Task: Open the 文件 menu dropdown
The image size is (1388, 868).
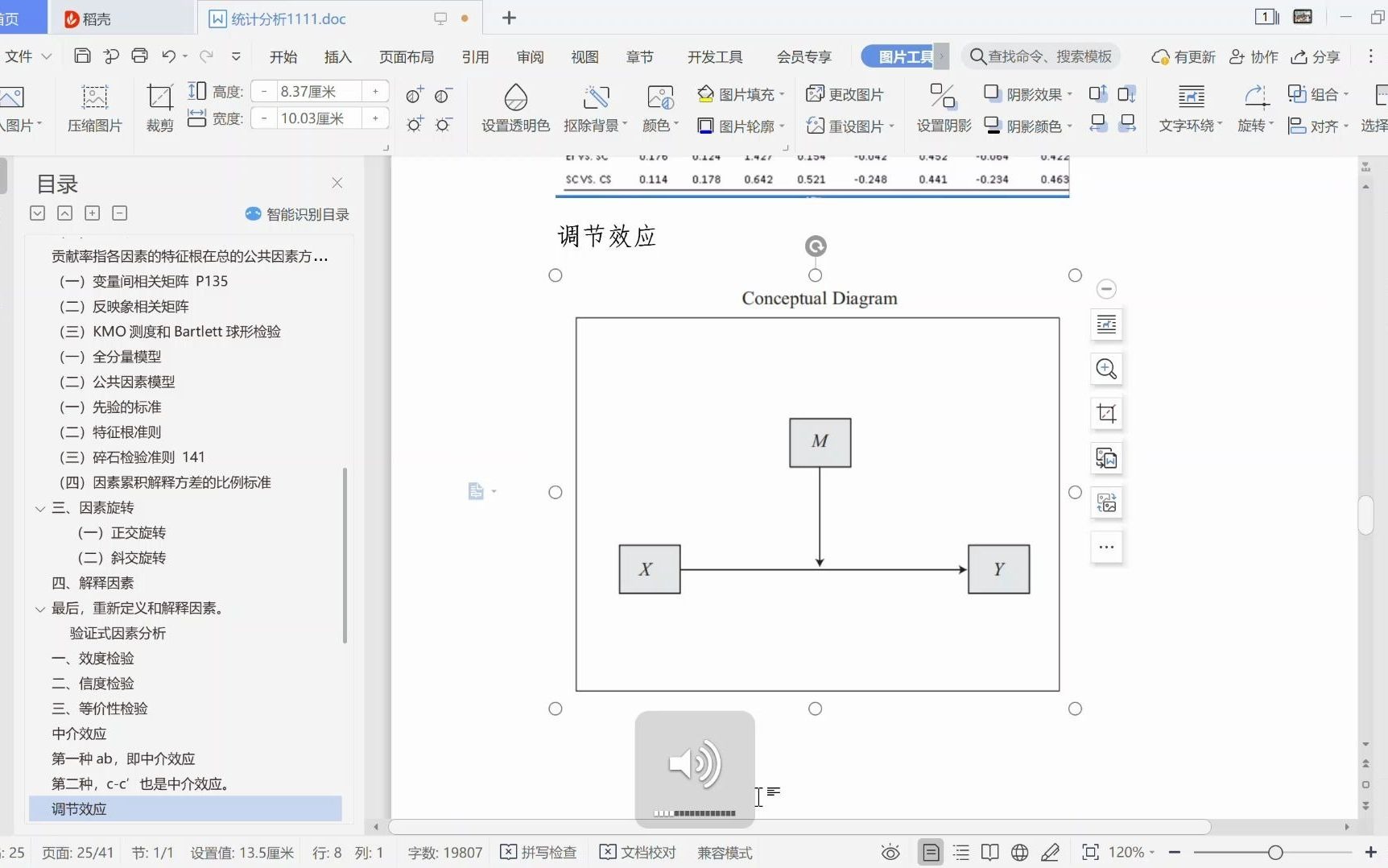Action: (27, 56)
